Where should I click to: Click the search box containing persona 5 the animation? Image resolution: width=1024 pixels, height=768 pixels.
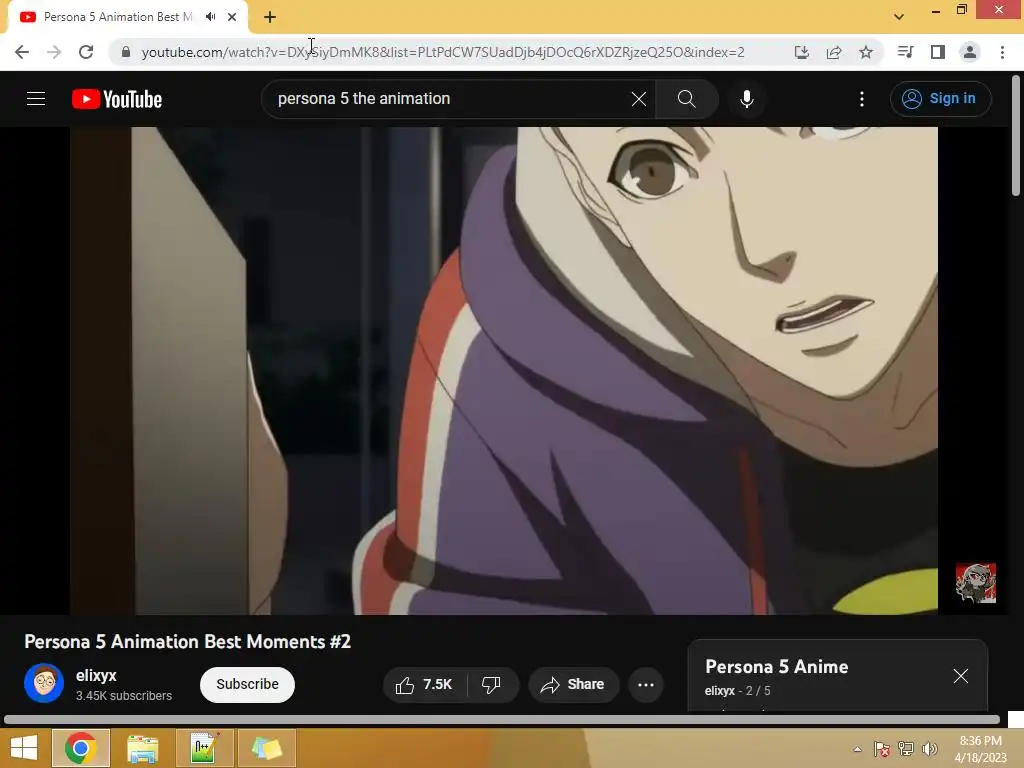[x=451, y=99]
